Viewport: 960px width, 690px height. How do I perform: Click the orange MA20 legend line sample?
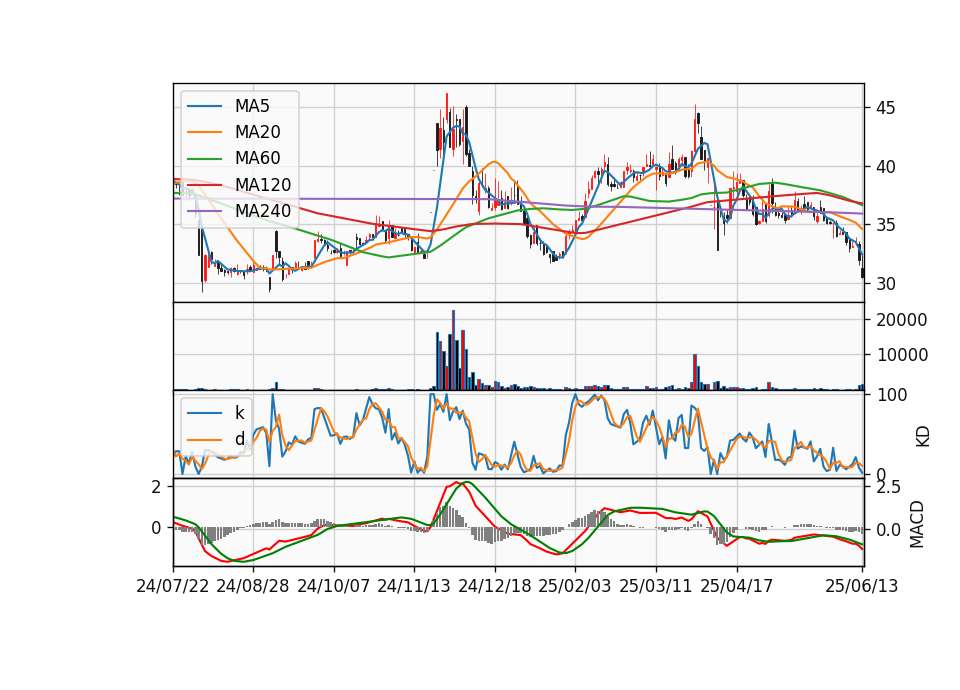point(204,132)
